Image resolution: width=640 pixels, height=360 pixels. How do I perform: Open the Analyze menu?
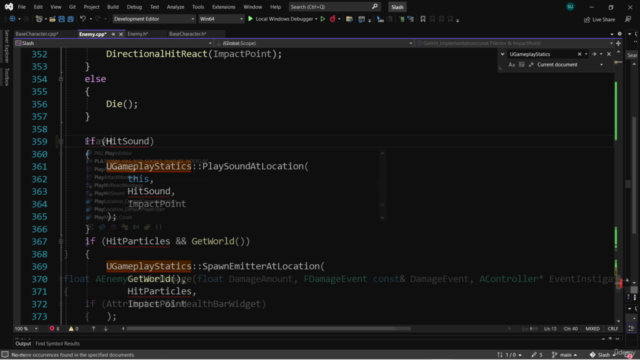176,7
